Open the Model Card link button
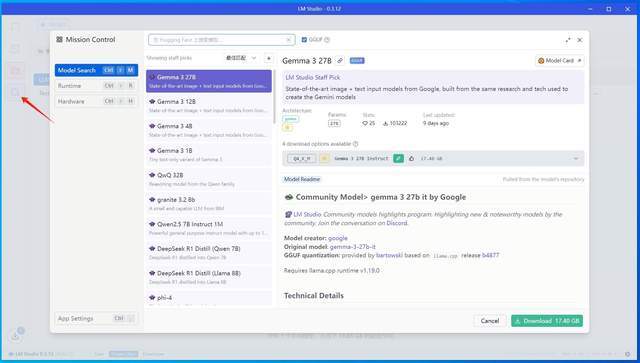This screenshot has height=363, width=640. (559, 61)
